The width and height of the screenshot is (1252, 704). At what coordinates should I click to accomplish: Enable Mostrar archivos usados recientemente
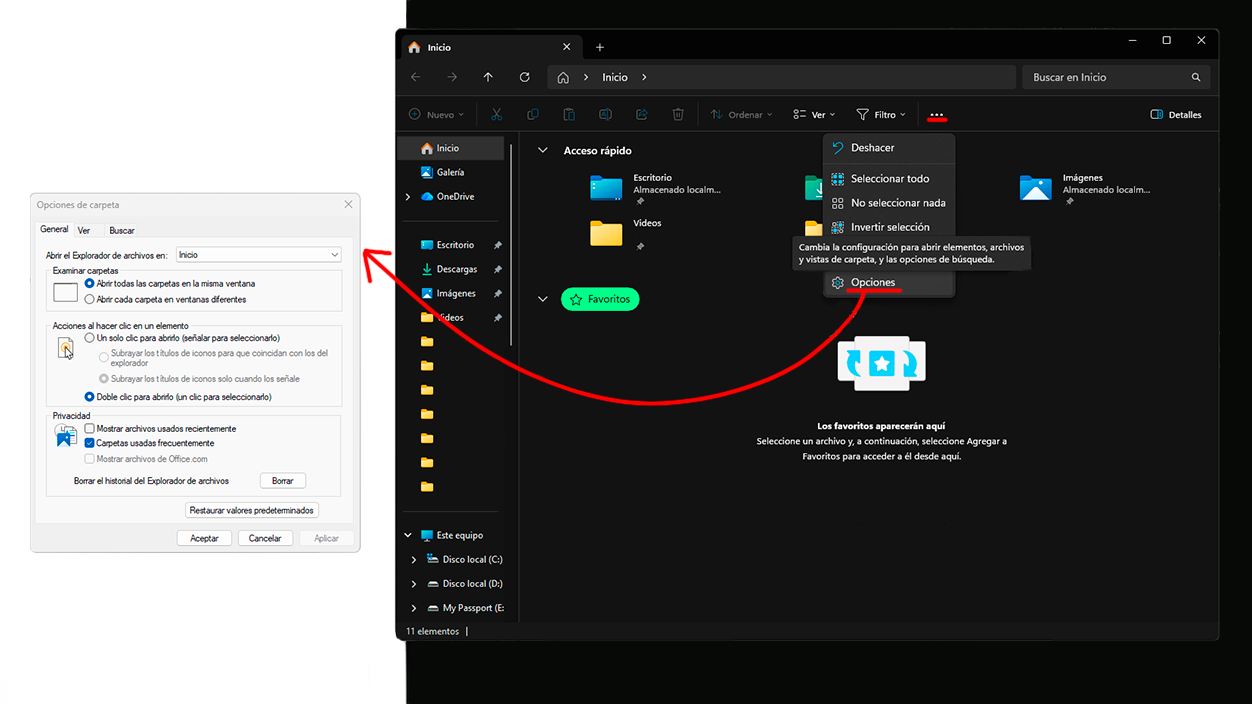click(88, 428)
